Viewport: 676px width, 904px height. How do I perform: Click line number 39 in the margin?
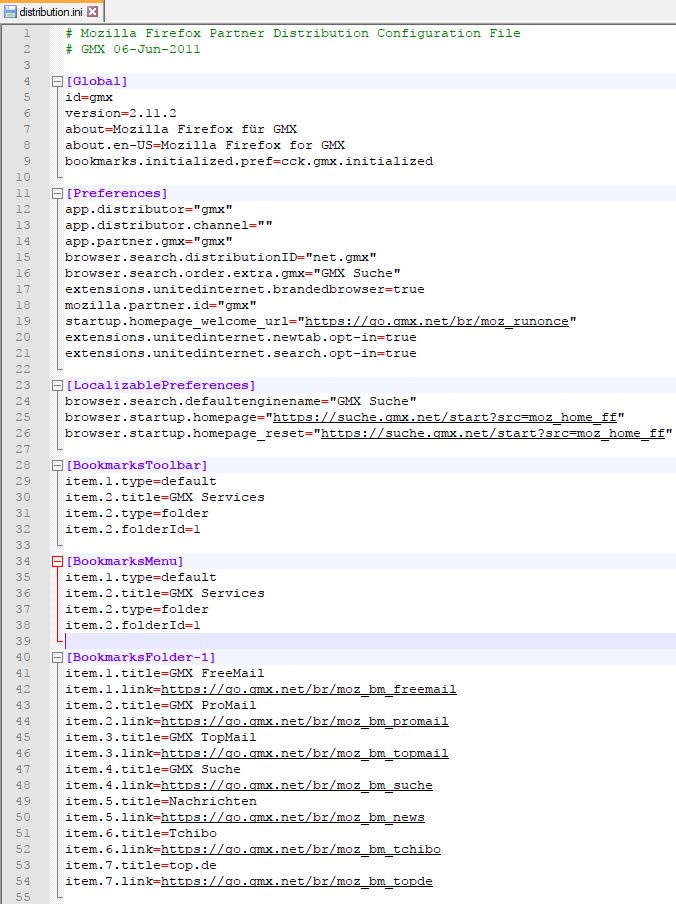click(23, 641)
